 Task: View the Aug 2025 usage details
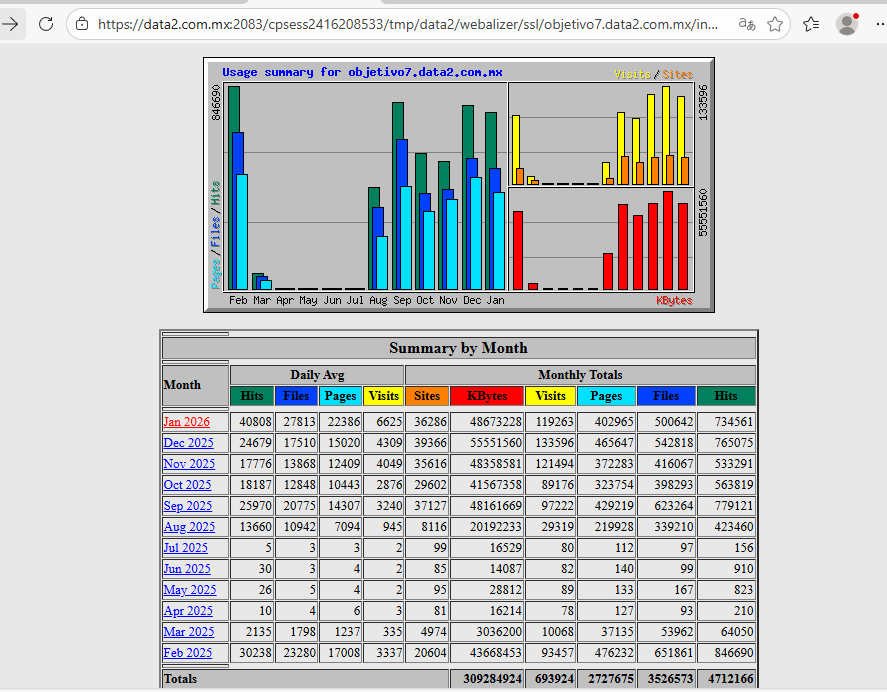point(189,527)
